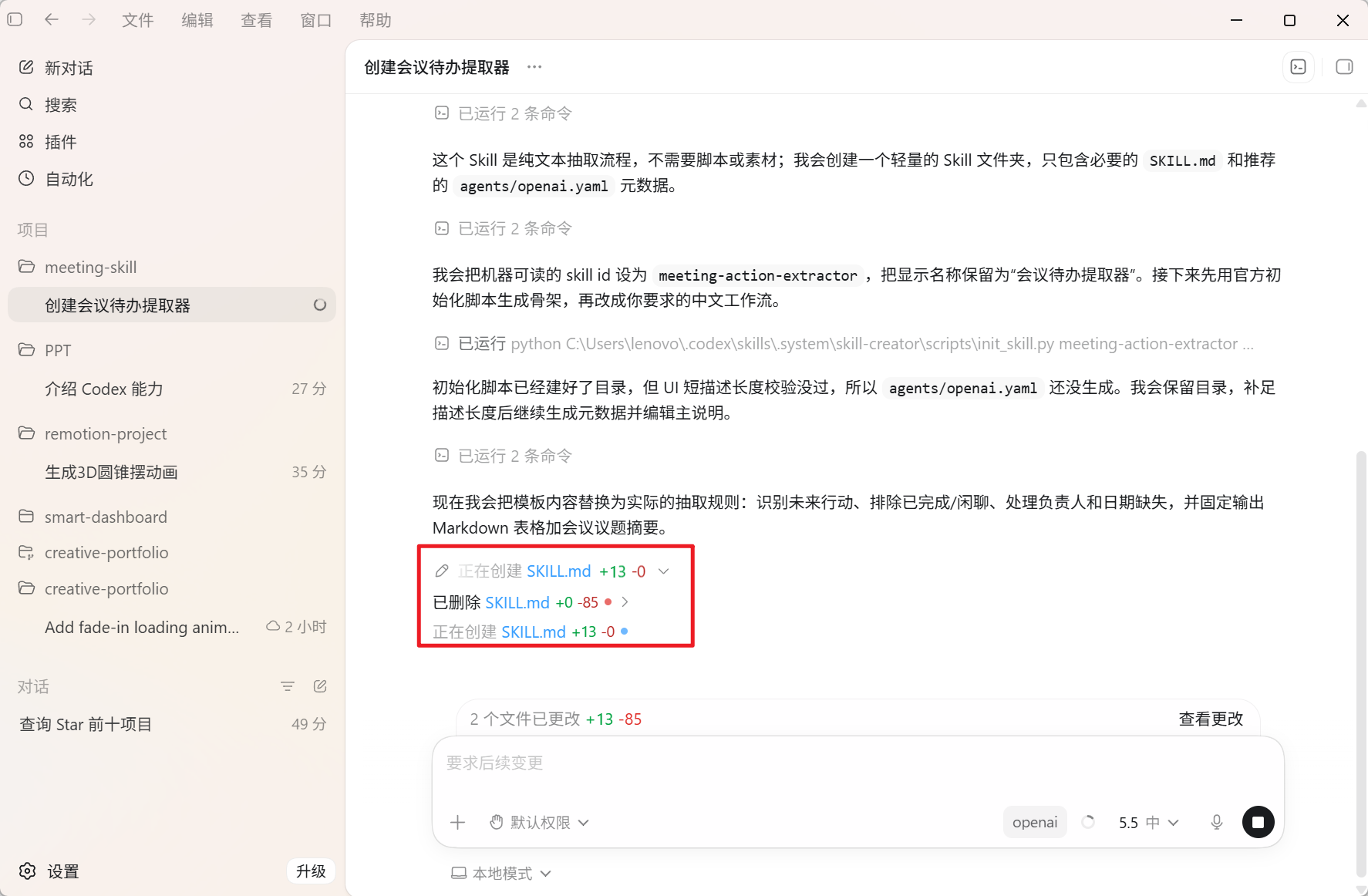The image size is (1368, 896).
Task: Open 设置 at the sidebar bottom
Action: point(49,871)
